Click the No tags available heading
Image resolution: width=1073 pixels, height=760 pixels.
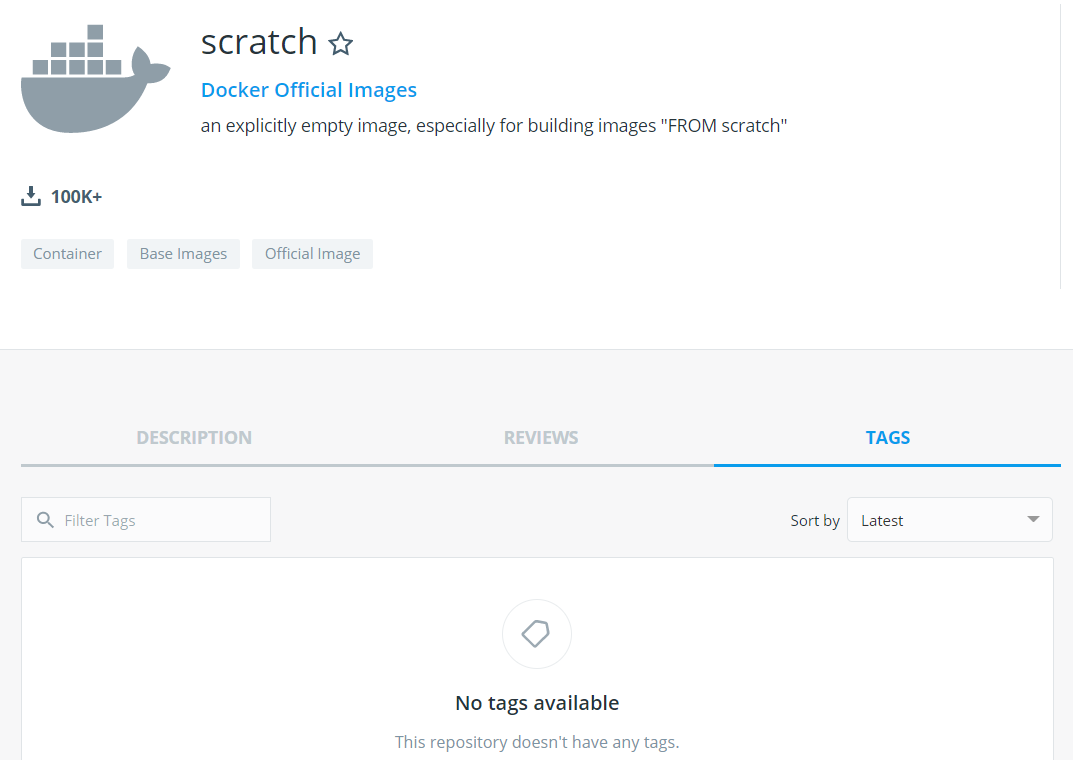[x=537, y=703]
